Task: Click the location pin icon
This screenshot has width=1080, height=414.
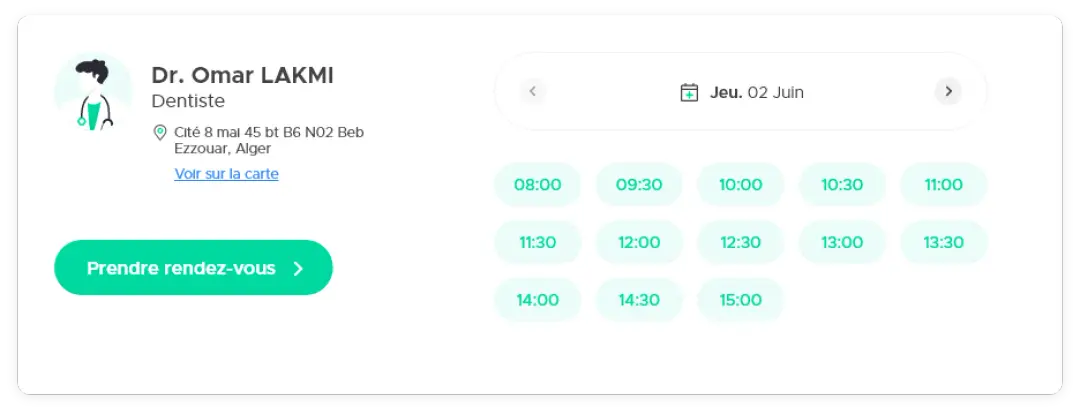Action: pos(160,132)
